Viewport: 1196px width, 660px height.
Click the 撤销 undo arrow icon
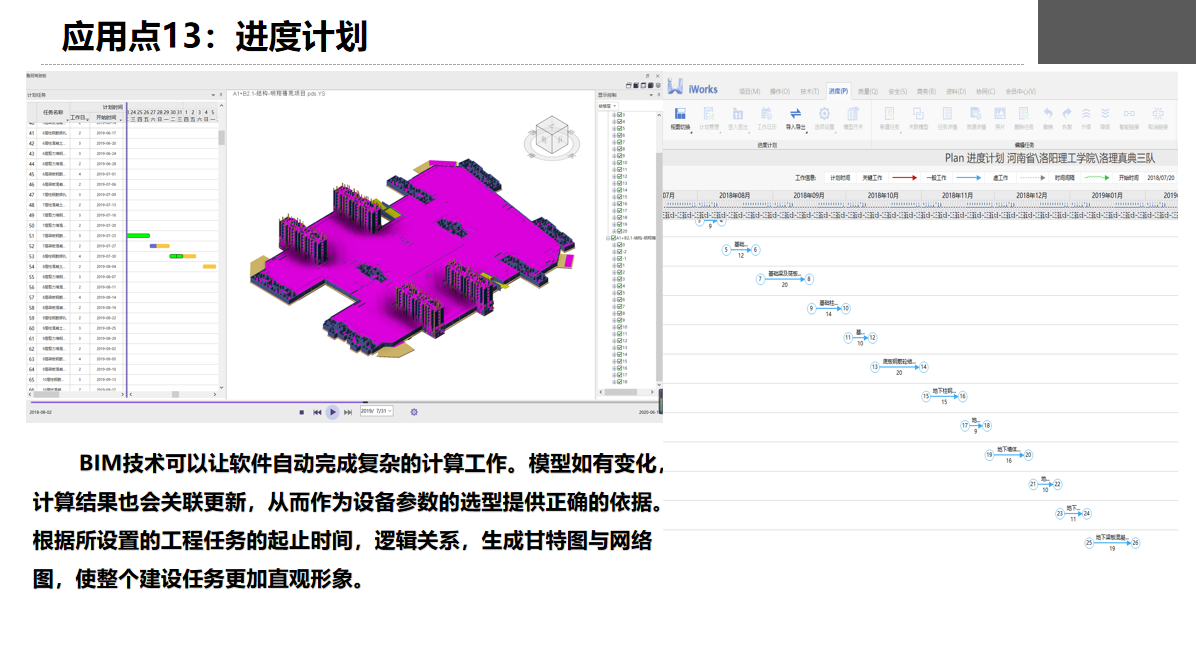pos(1048,115)
